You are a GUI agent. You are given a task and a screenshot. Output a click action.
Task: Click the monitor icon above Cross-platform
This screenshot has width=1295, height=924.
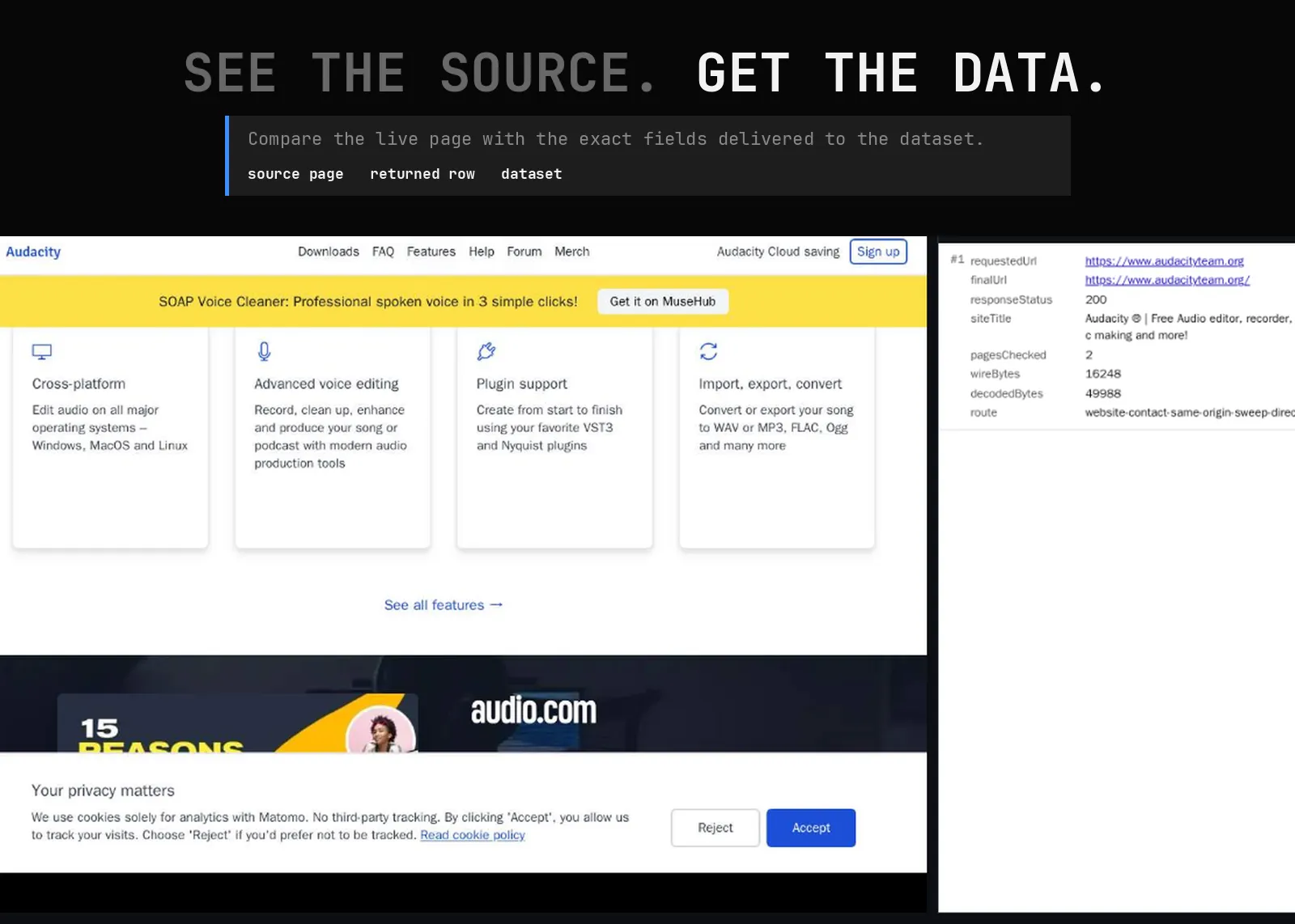41,351
